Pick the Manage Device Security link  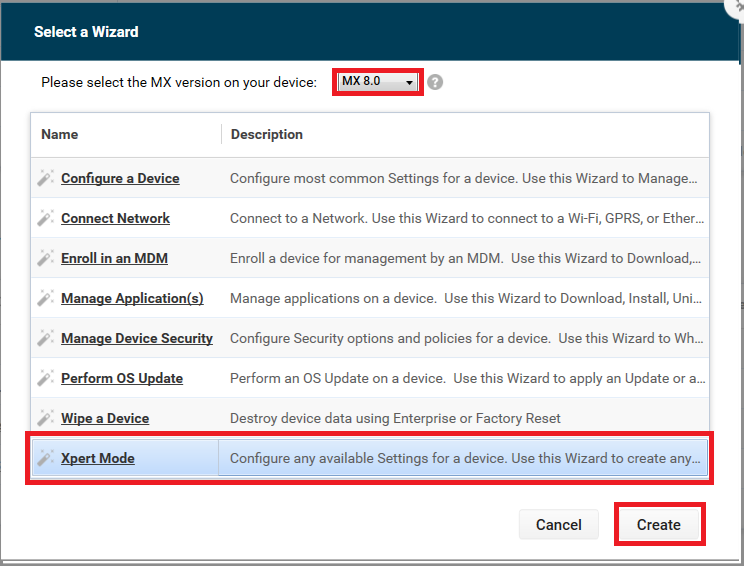pos(137,338)
